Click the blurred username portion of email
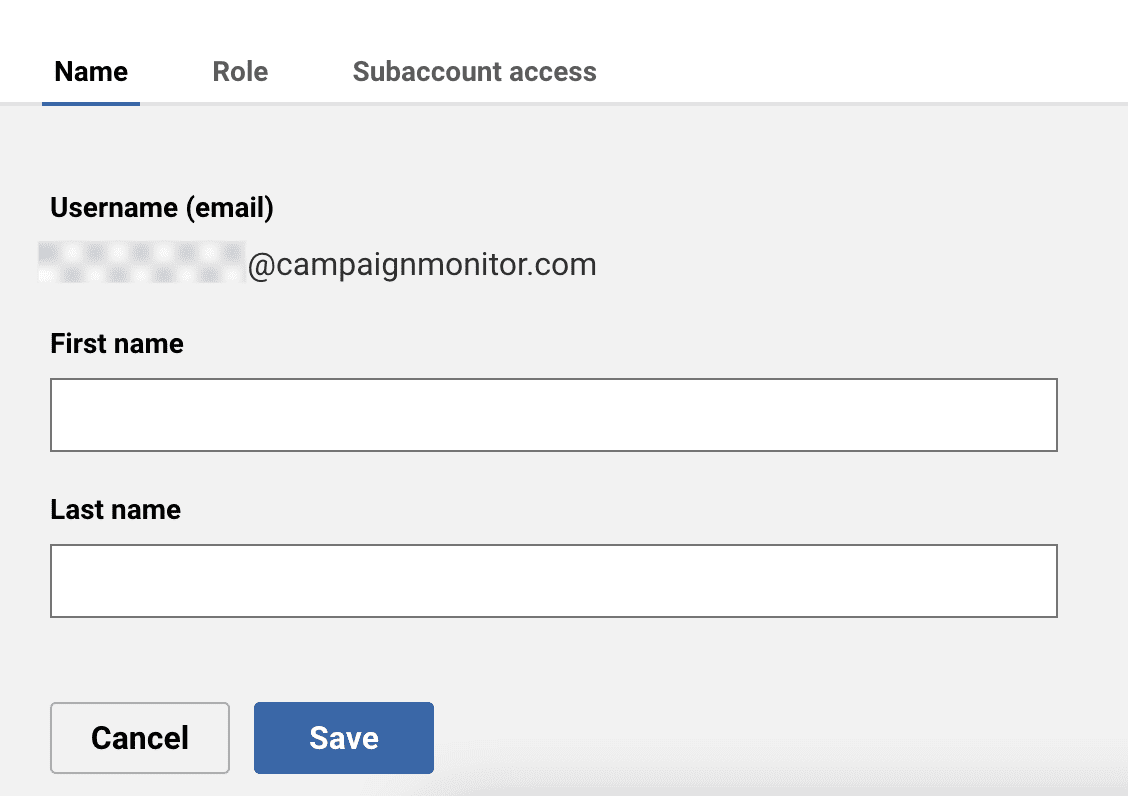 pos(141,263)
